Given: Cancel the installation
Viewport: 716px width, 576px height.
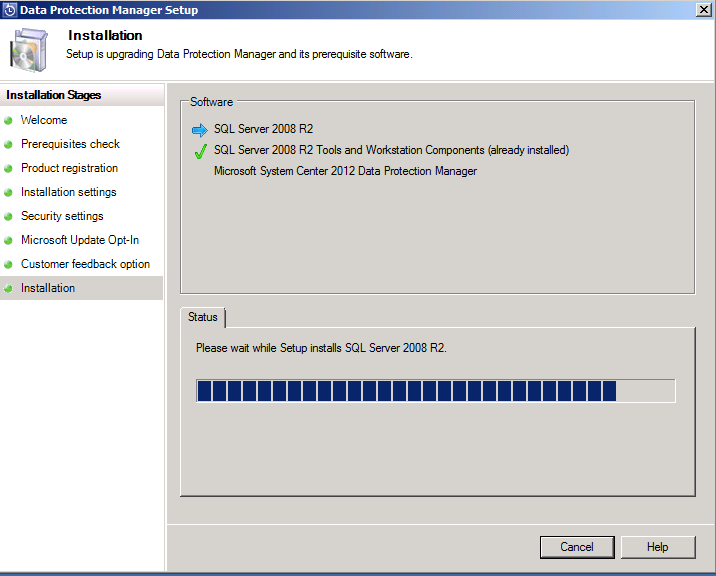Looking at the screenshot, I should click(577, 547).
